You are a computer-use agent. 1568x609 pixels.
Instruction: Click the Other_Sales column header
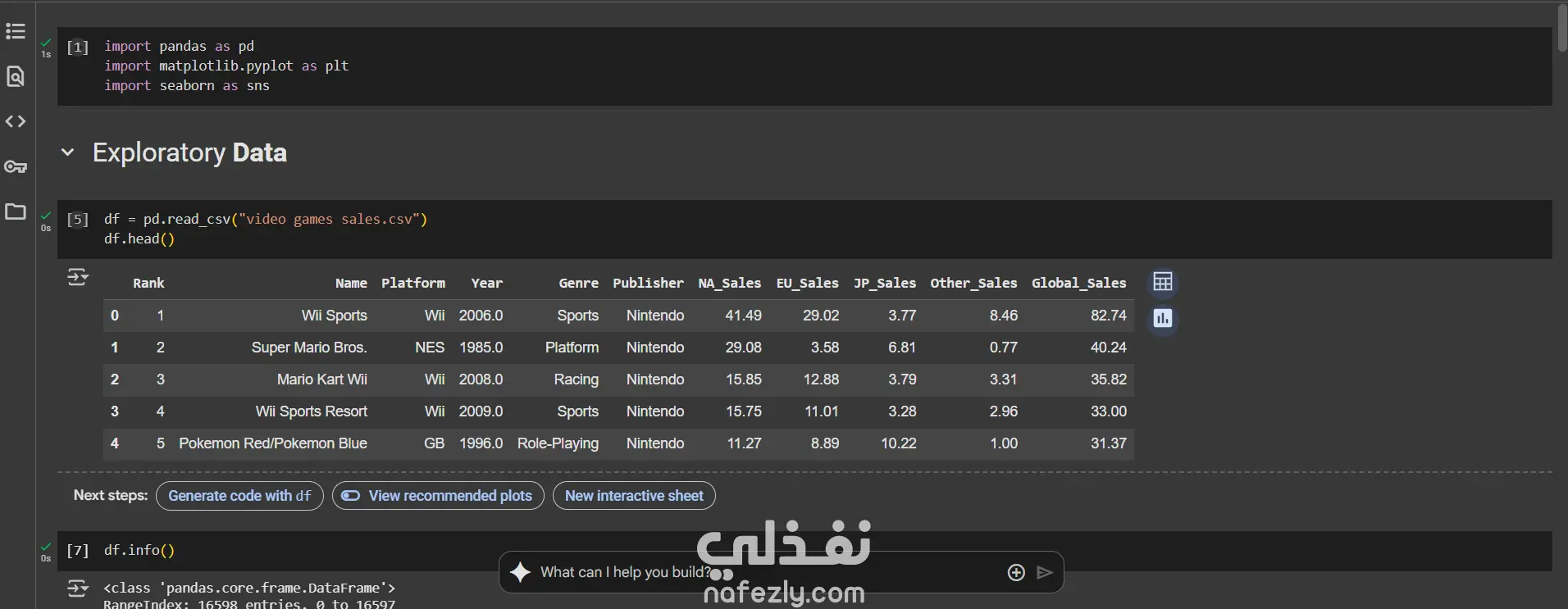(973, 283)
